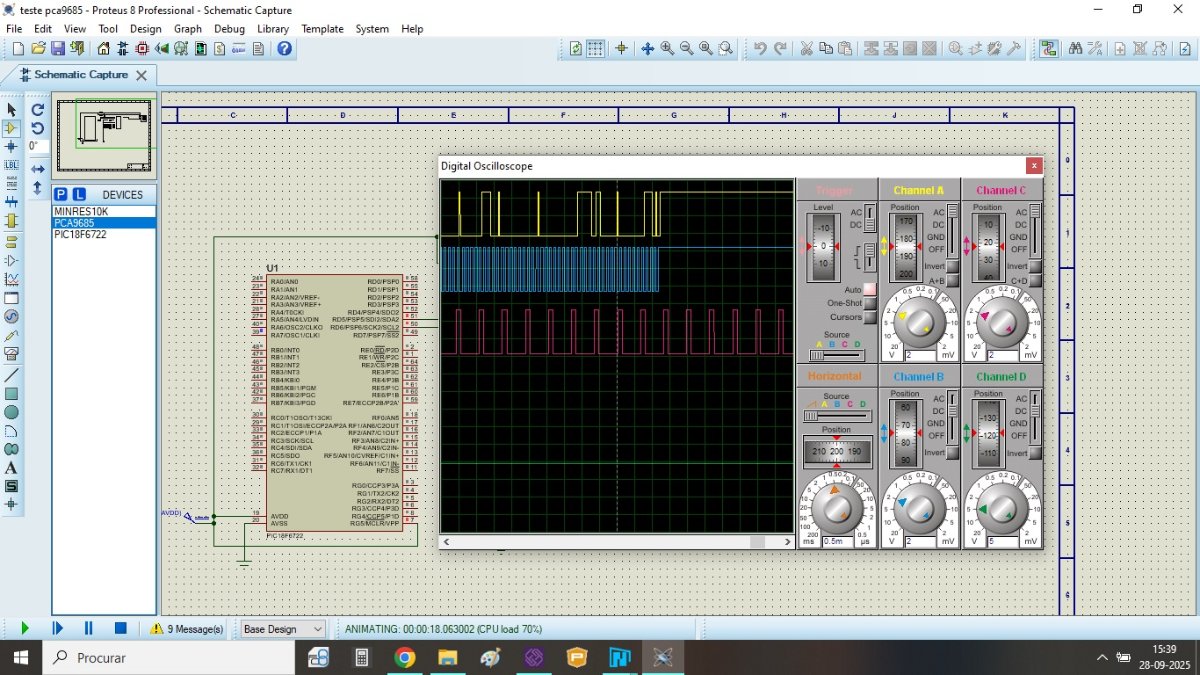This screenshot has height=675, width=1200.
Task: Open the Library menu
Action: coord(272,29)
